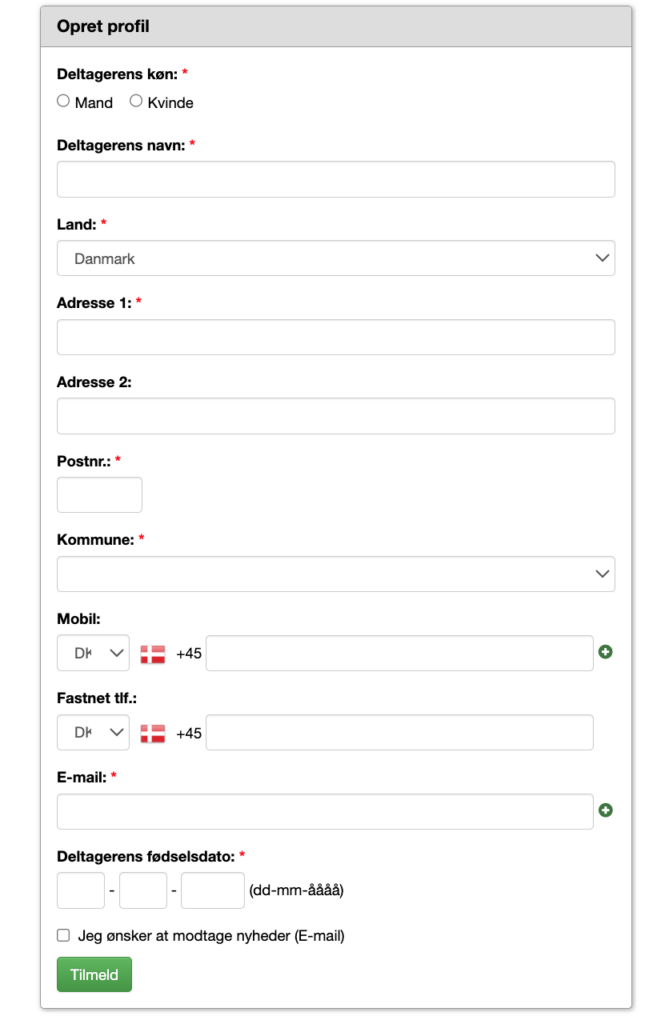Click the green plus icon beside Mobil field
Screen dimensions: 661x1024
(x=605, y=652)
